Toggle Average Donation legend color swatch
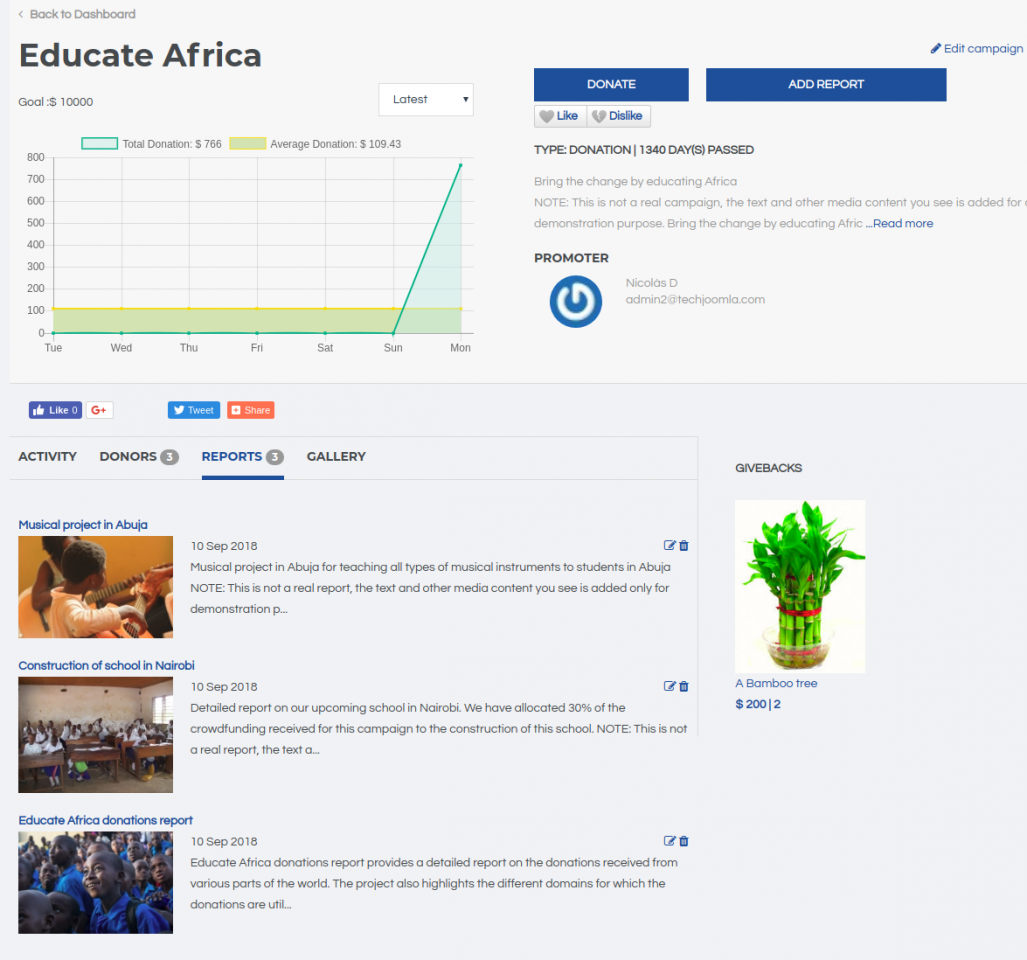 click(247, 144)
